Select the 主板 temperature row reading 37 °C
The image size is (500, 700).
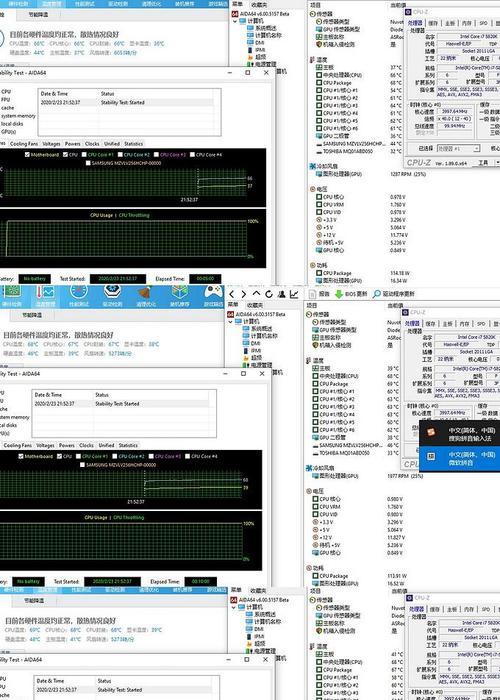coord(359,67)
